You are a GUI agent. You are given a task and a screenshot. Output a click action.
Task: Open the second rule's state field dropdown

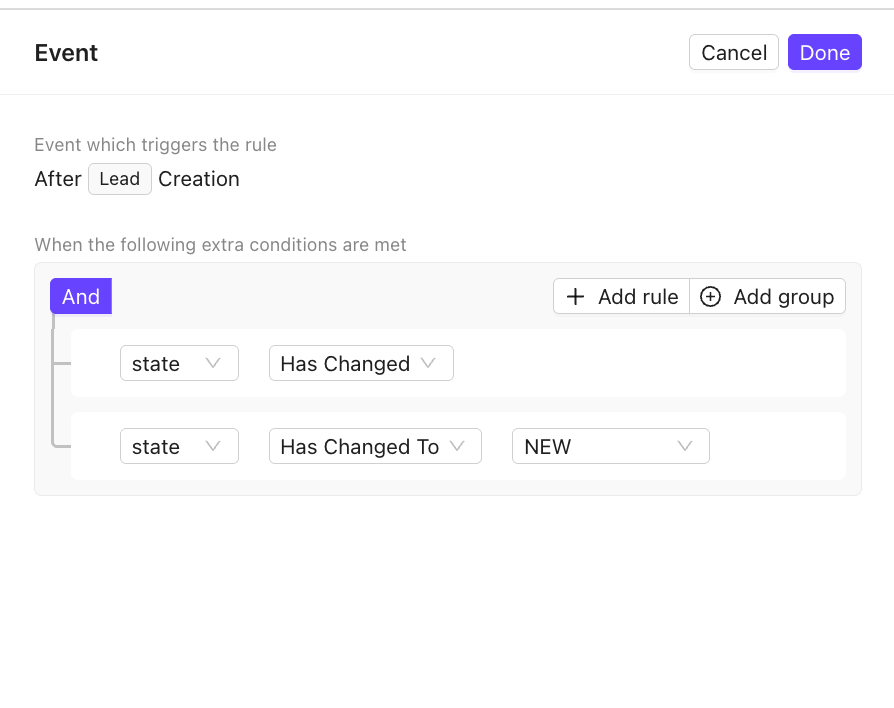(x=179, y=447)
